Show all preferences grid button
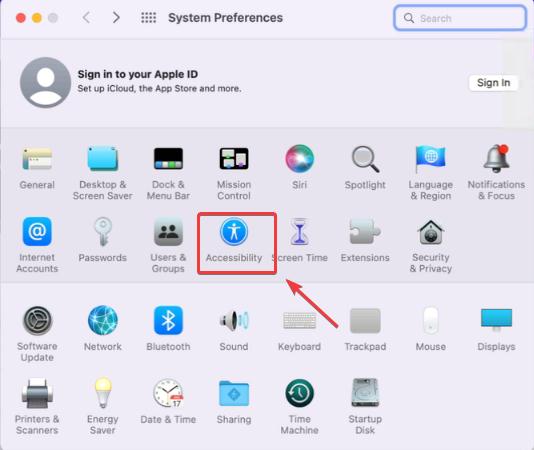Screen dimensions: 534x450 click(148, 17)
